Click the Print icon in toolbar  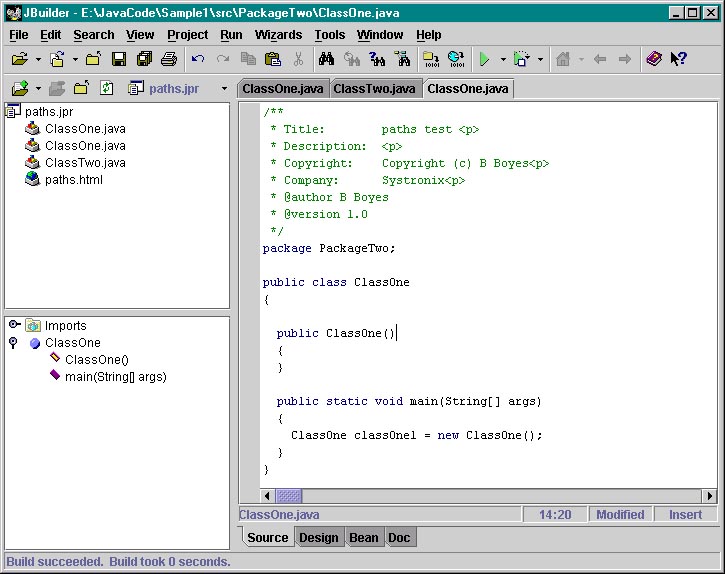[x=169, y=60]
